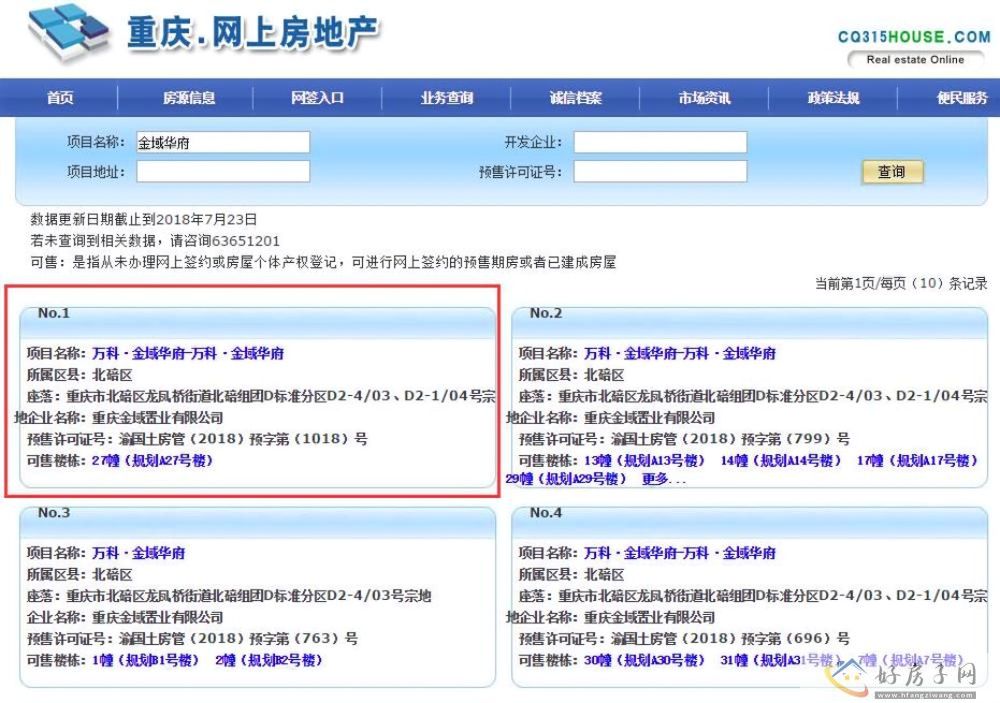This screenshot has width=1000, height=703.
Task: Click into the 项目地址 text box
Action: 223,172
